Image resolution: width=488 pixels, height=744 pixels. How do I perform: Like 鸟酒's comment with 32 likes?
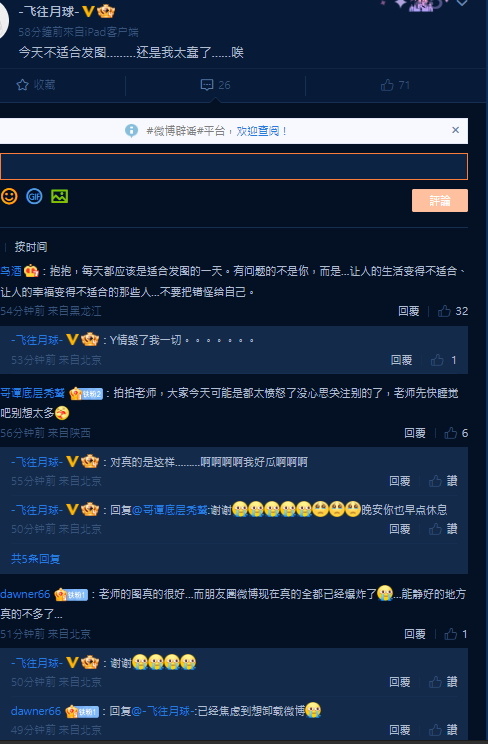[444, 311]
